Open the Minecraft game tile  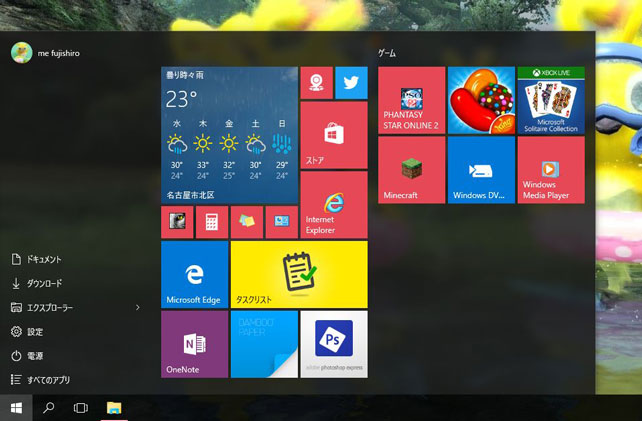pyautogui.click(x=411, y=169)
